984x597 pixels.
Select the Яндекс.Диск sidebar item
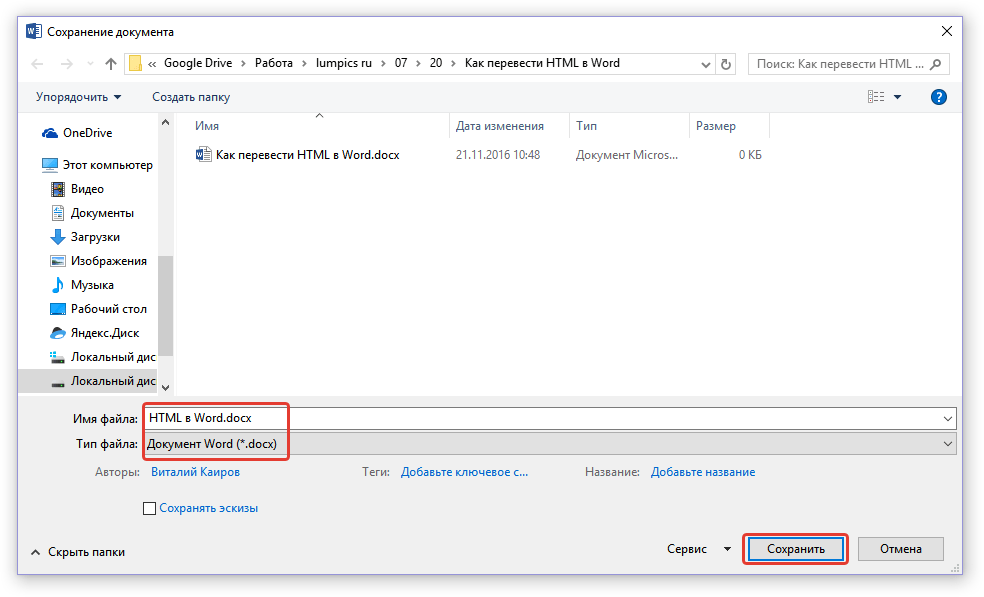pos(104,333)
